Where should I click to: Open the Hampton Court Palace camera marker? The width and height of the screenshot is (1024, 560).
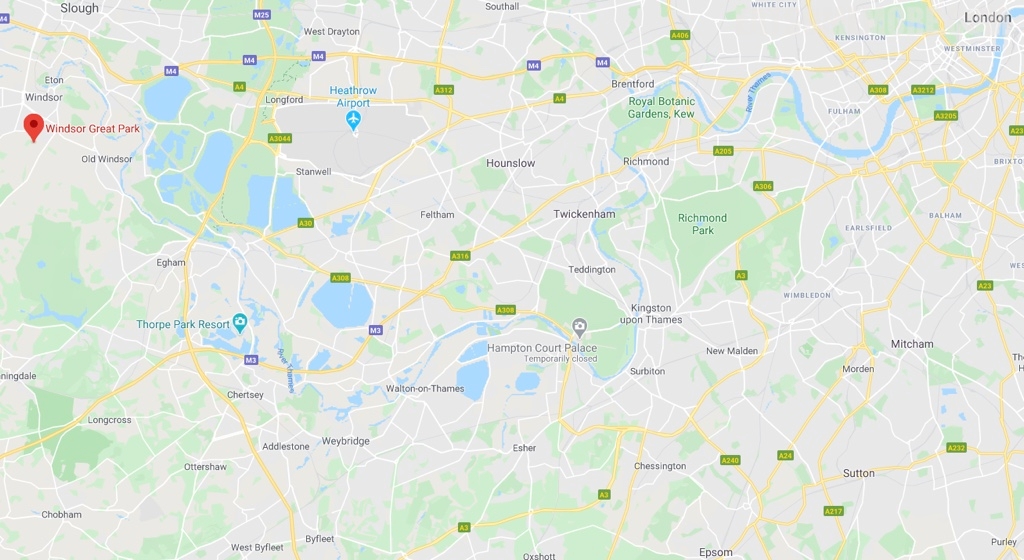click(579, 326)
